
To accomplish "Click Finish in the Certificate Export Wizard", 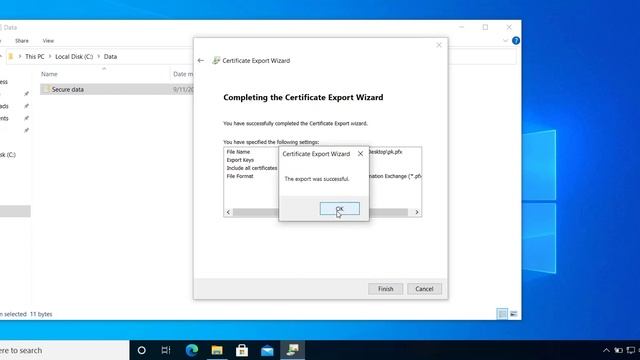I will click(385, 289).
